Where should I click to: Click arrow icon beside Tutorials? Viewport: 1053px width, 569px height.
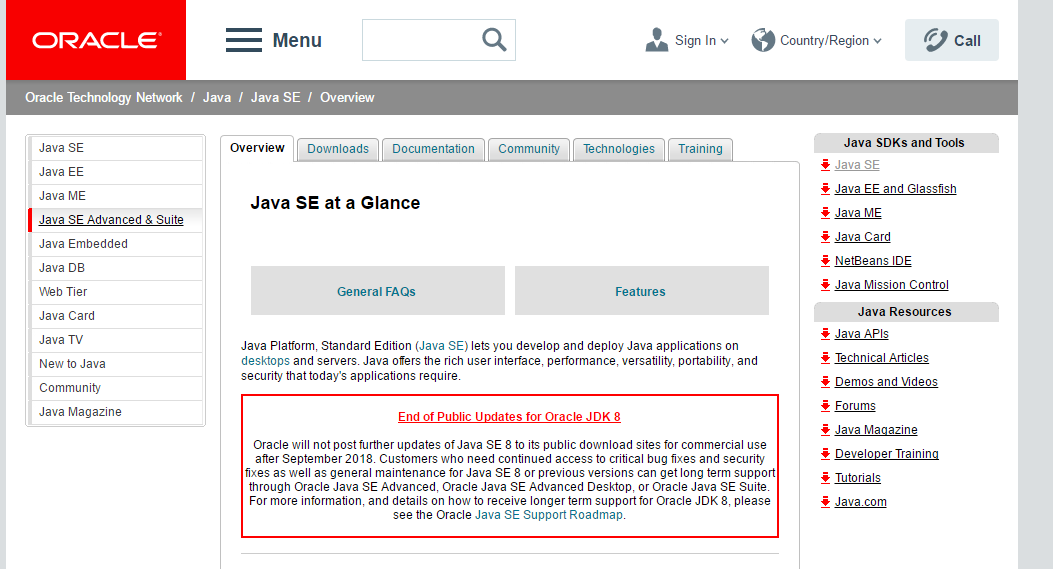tap(825, 478)
